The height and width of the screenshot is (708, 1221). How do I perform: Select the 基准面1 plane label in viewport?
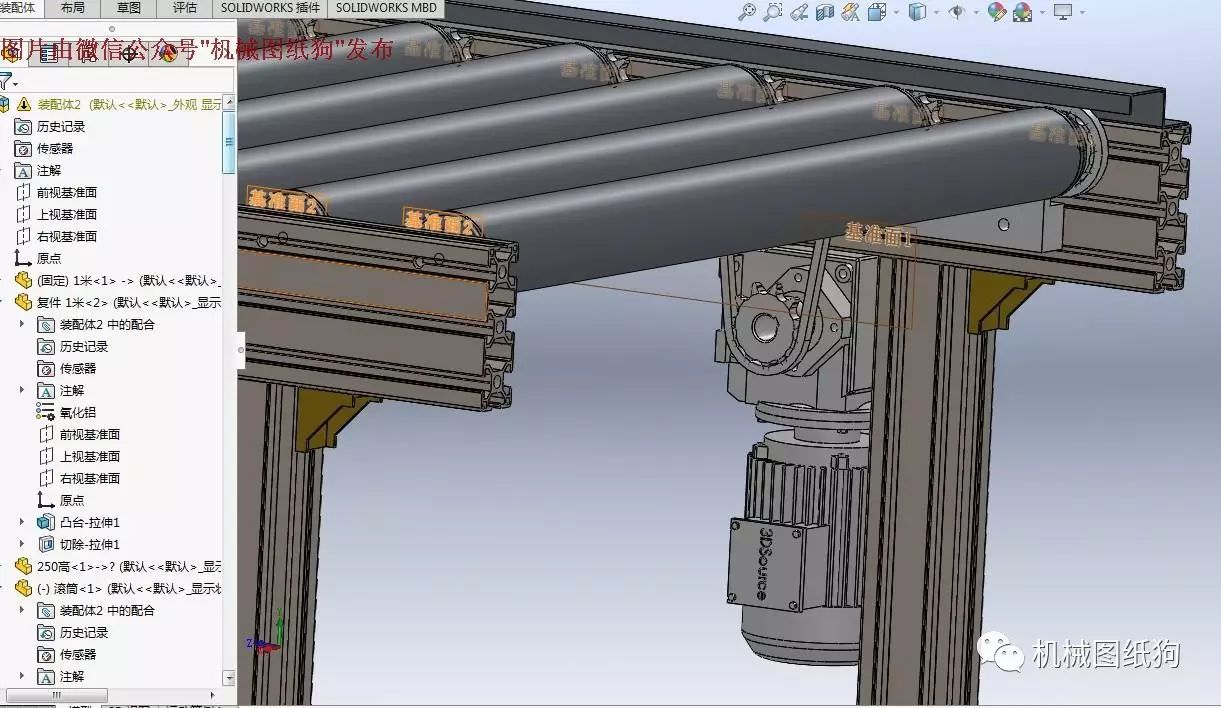point(878,235)
